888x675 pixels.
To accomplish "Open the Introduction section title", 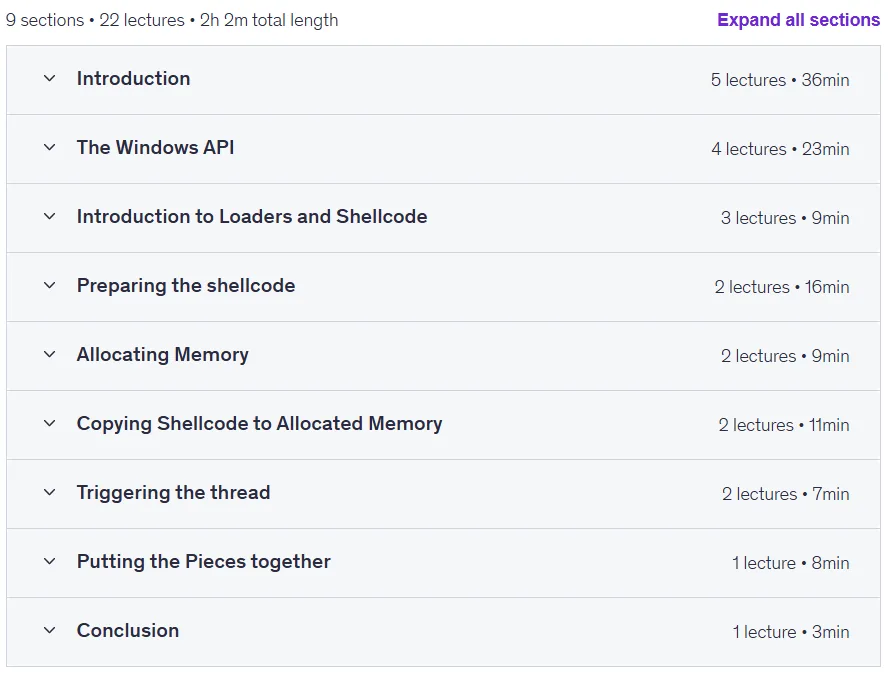I will (x=134, y=78).
